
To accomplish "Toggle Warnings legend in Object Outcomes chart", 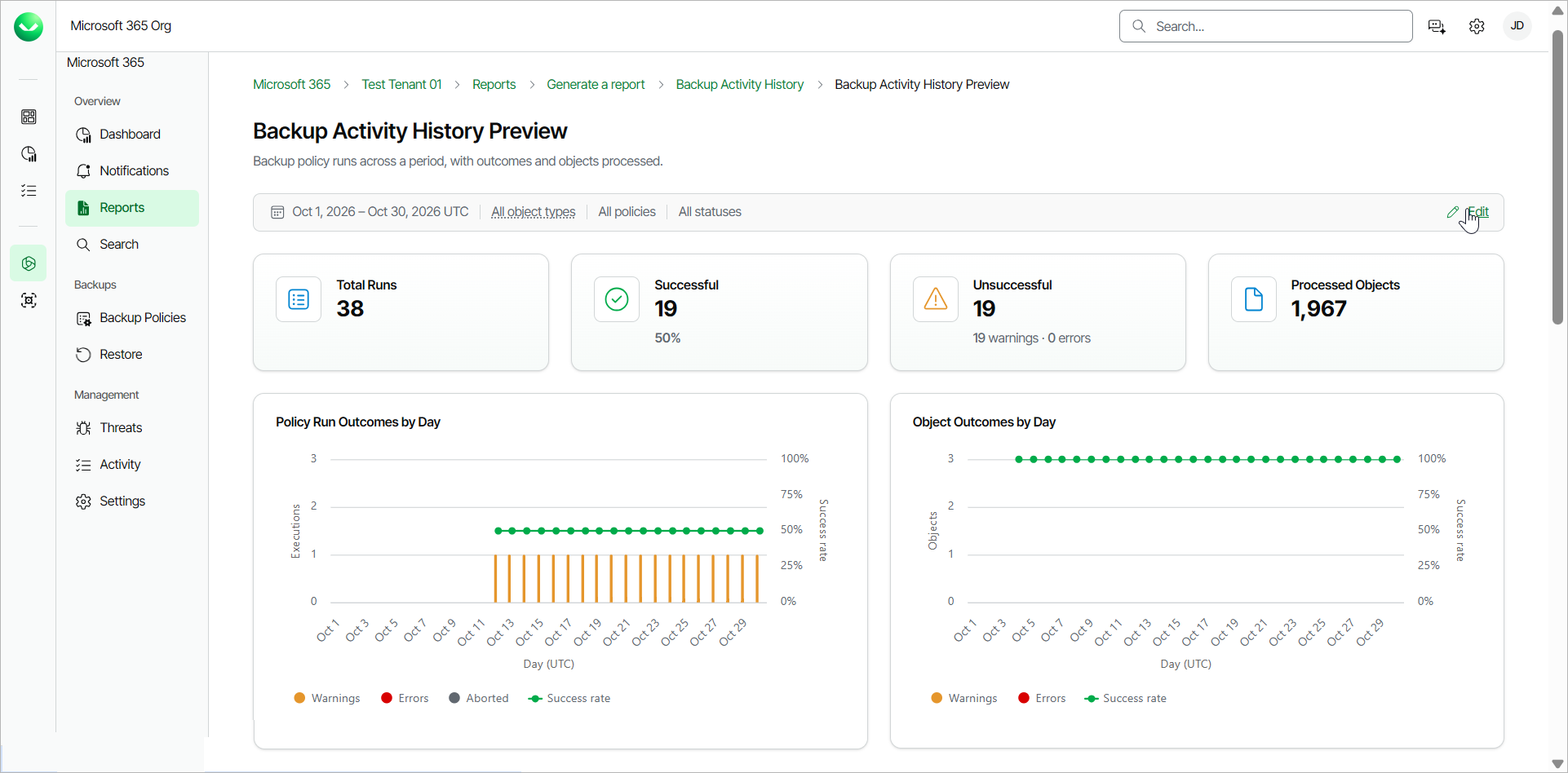I will point(964,699).
